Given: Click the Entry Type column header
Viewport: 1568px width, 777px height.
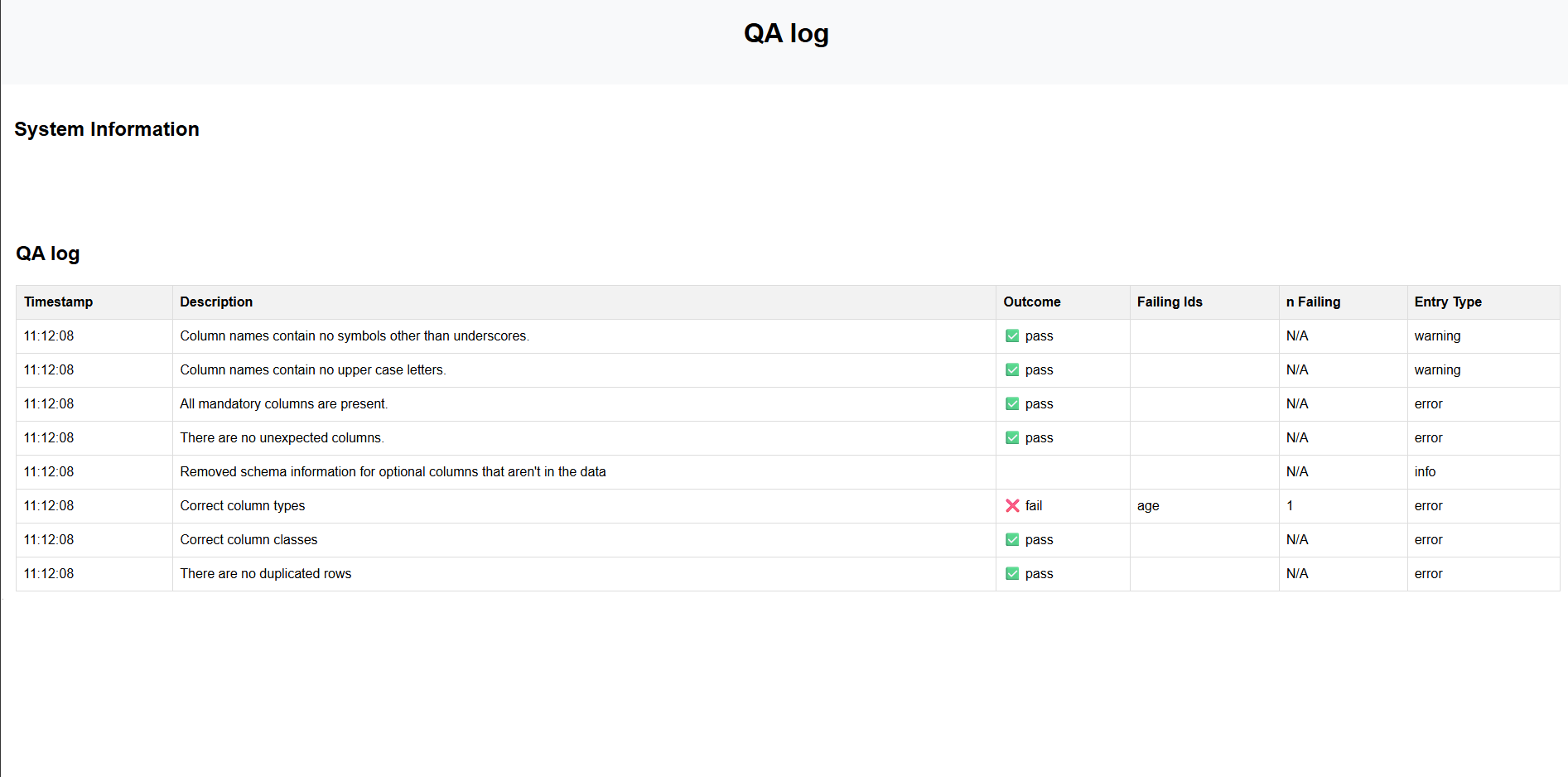Looking at the screenshot, I should point(1447,302).
